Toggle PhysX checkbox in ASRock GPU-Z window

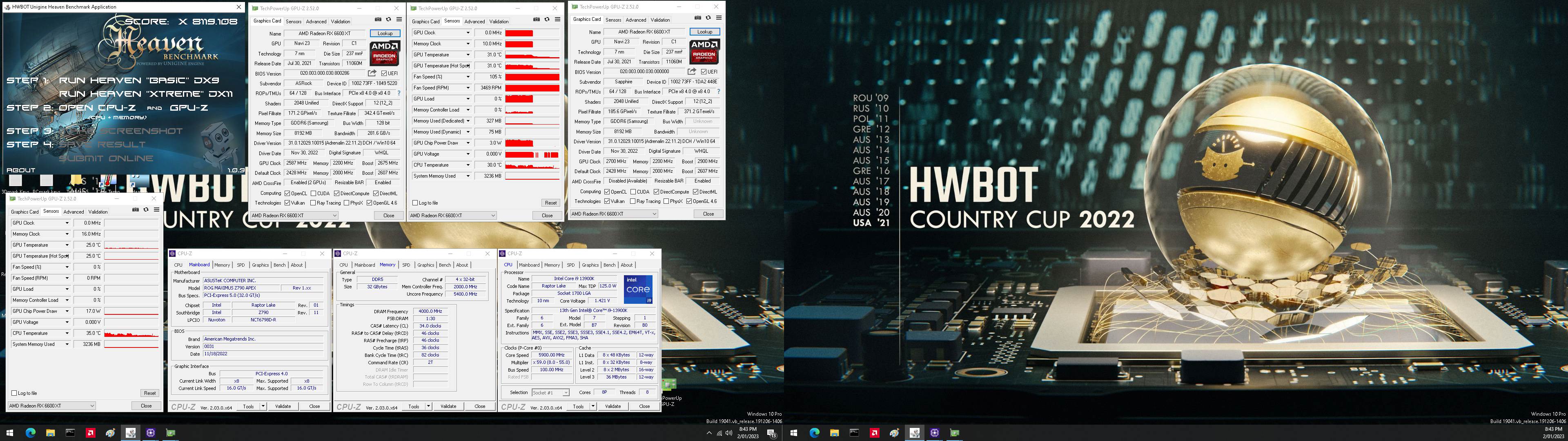pos(346,203)
